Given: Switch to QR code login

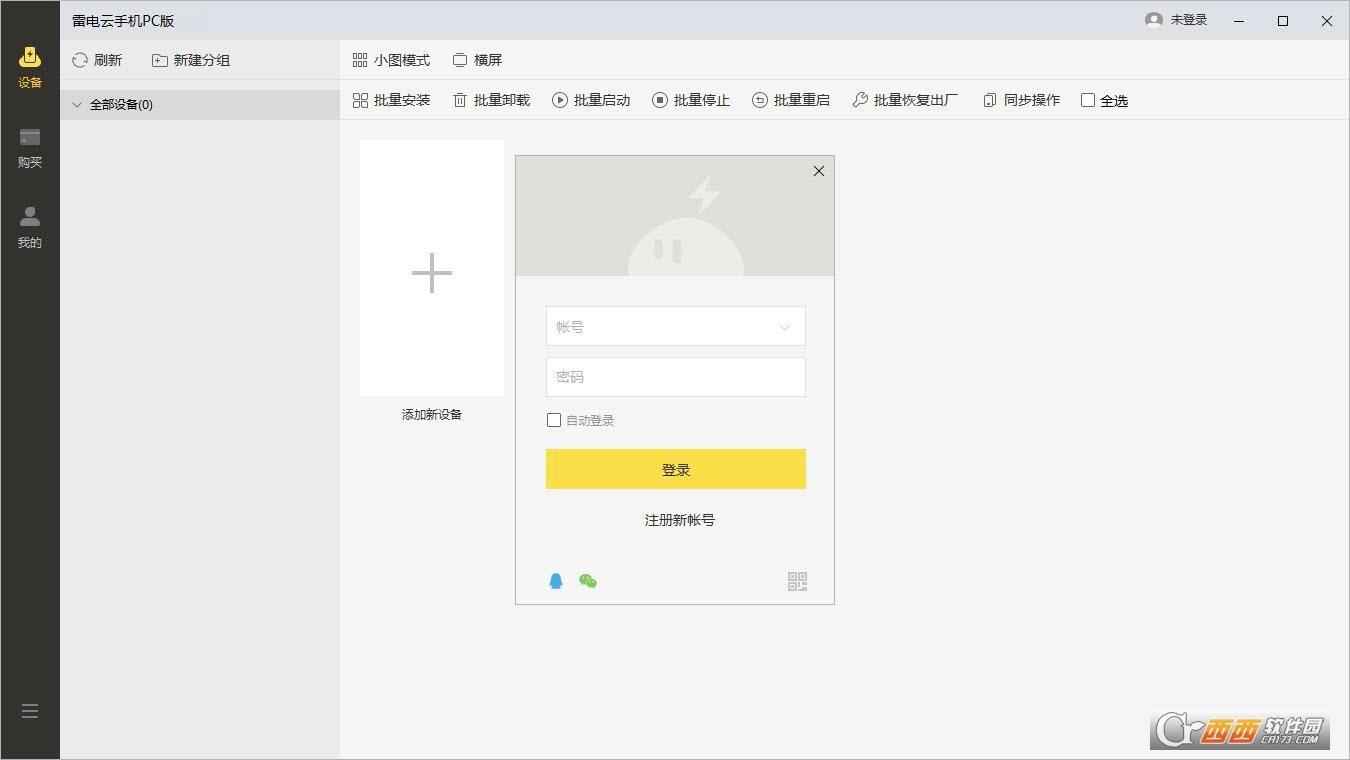Looking at the screenshot, I should pyautogui.click(x=796, y=581).
